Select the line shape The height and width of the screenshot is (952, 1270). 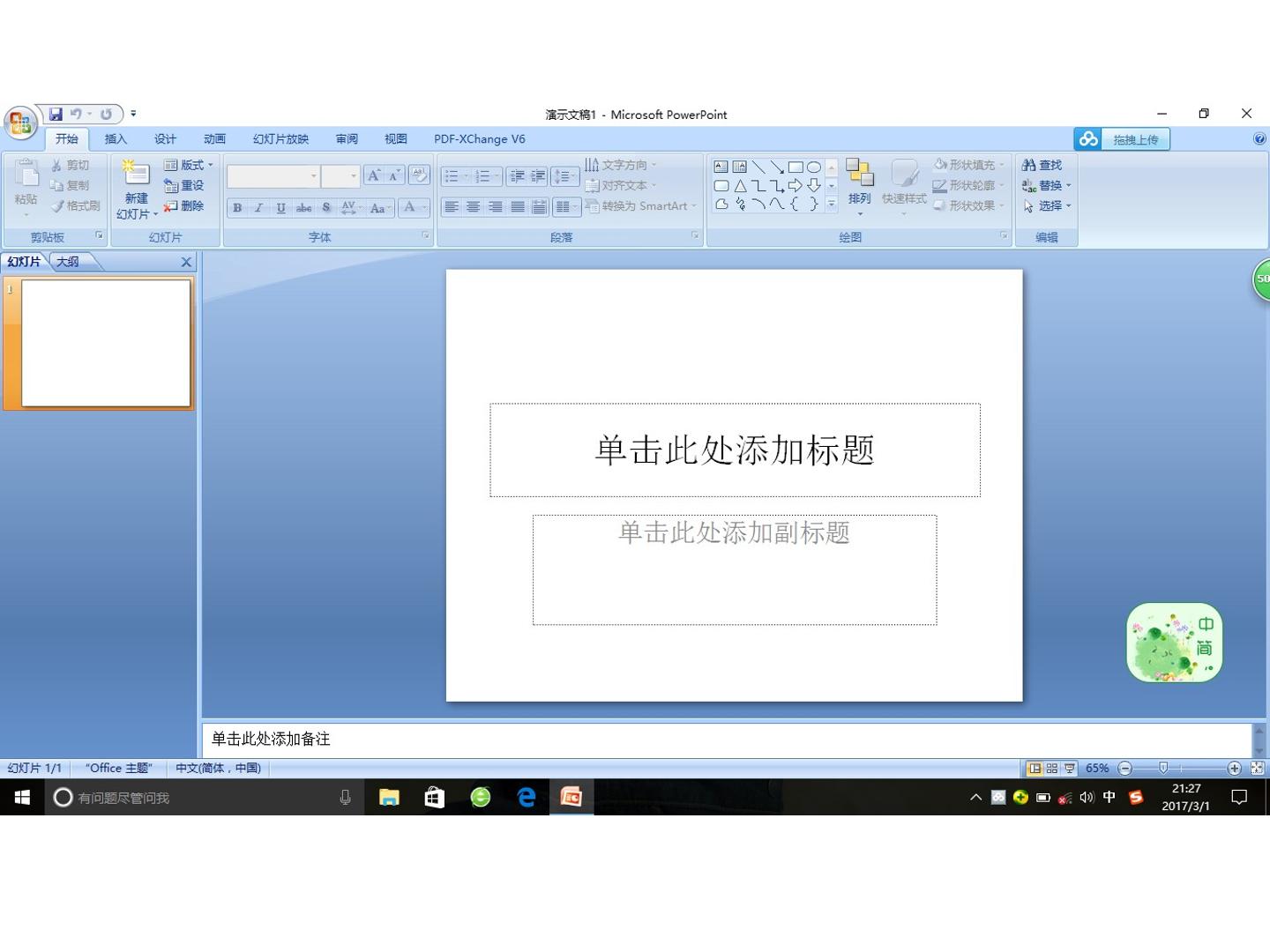click(758, 167)
